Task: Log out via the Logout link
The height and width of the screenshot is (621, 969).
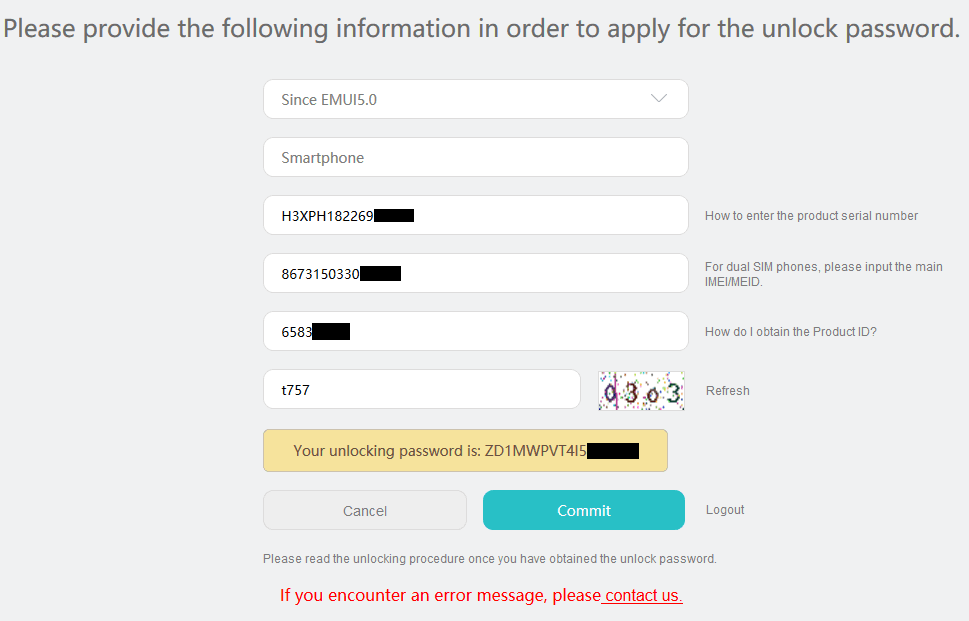Action: [x=725, y=510]
